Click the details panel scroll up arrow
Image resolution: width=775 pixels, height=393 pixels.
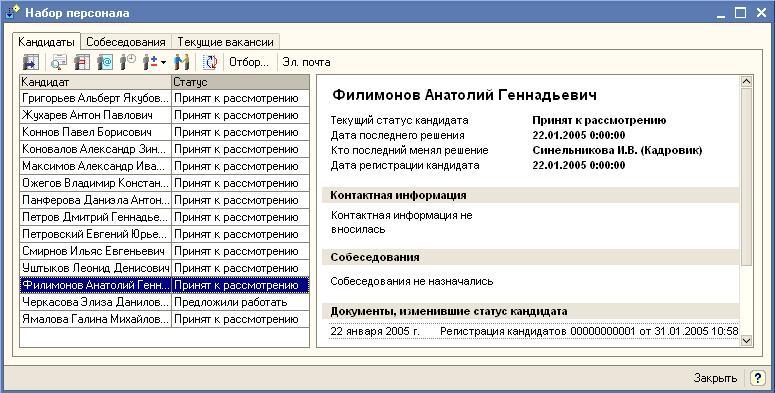746,81
